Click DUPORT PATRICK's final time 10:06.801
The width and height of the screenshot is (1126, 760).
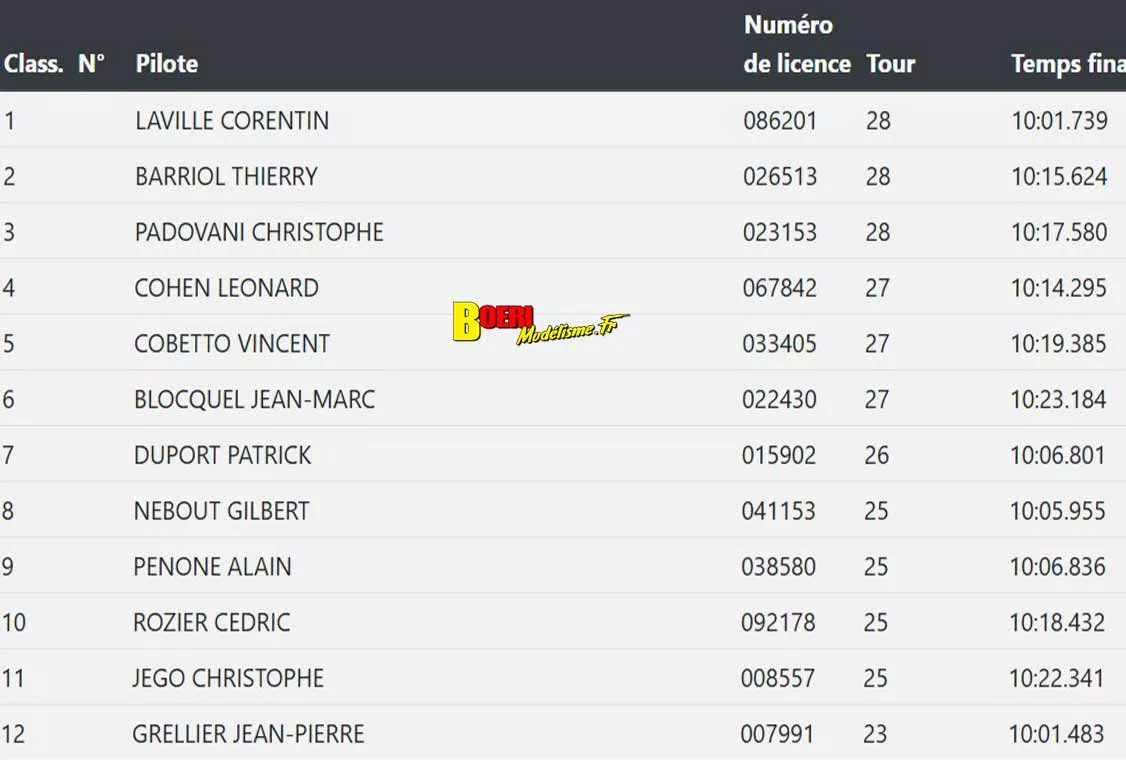tap(1057, 456)
